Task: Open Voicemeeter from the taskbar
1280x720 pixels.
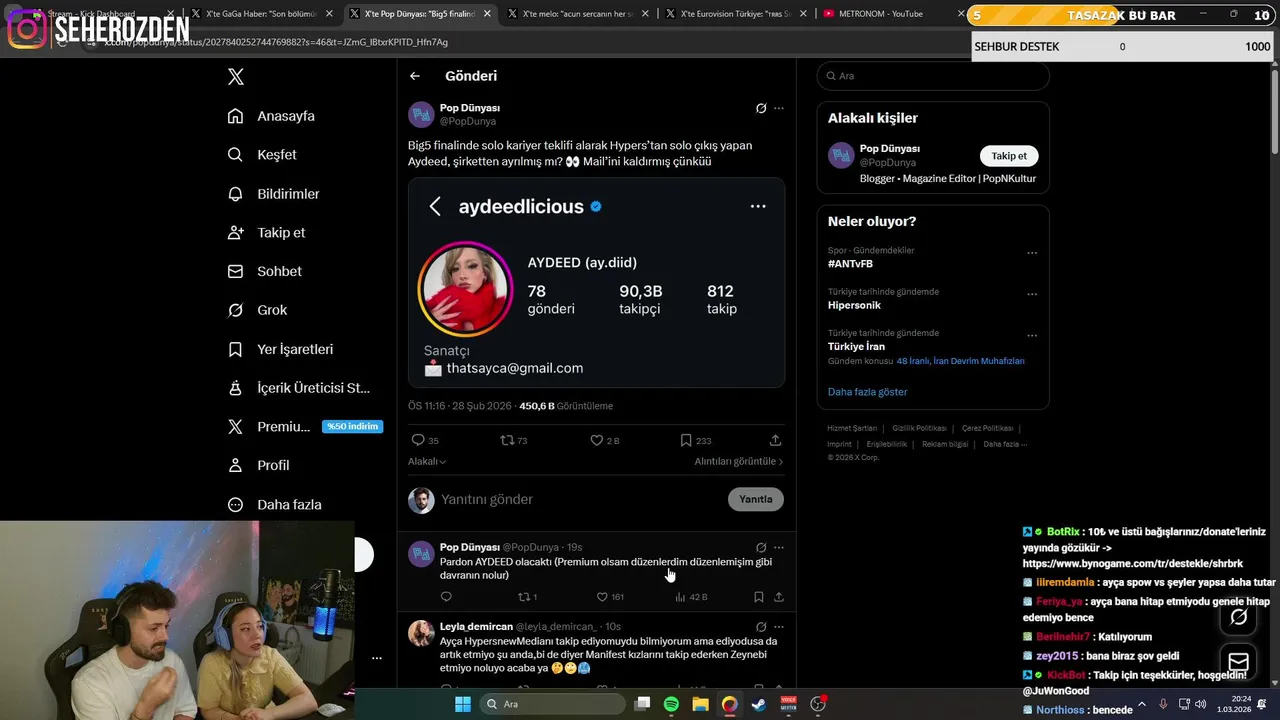Action: (x=789, y=704)
